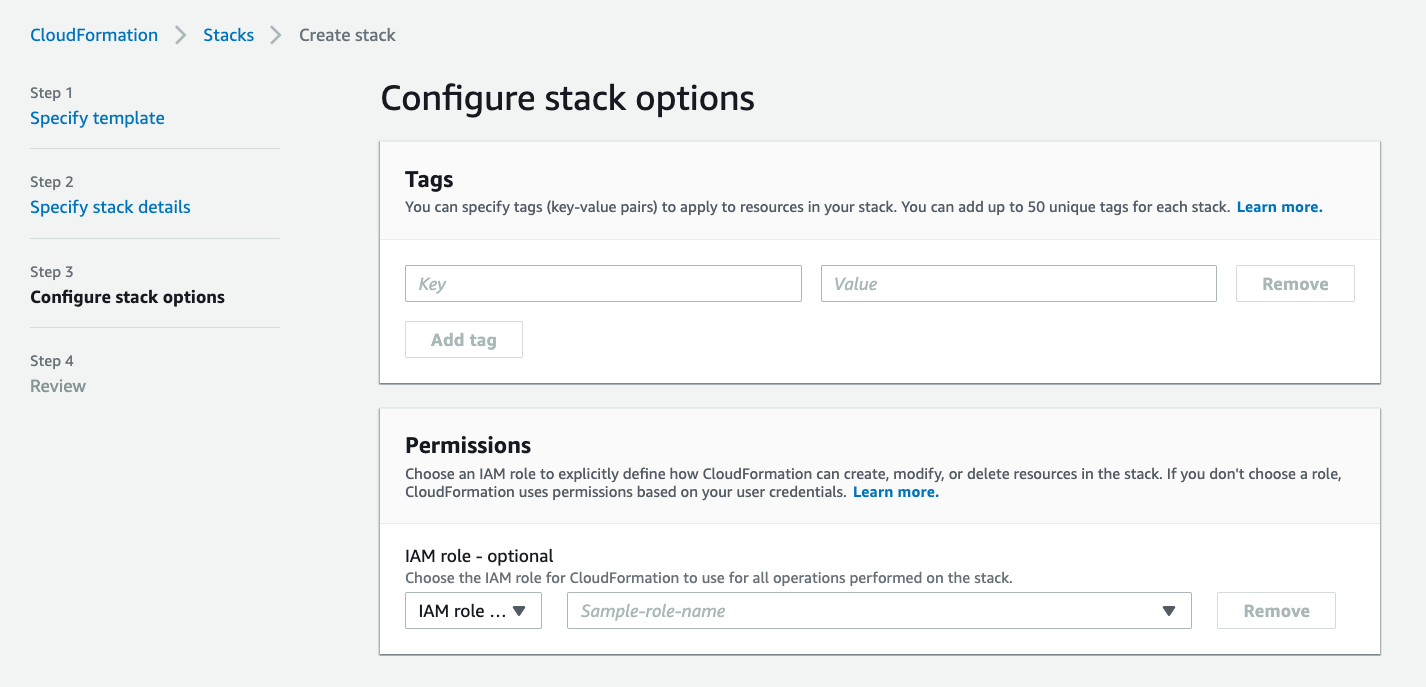Click the breadcrumb chevron after Stacks

276,35
